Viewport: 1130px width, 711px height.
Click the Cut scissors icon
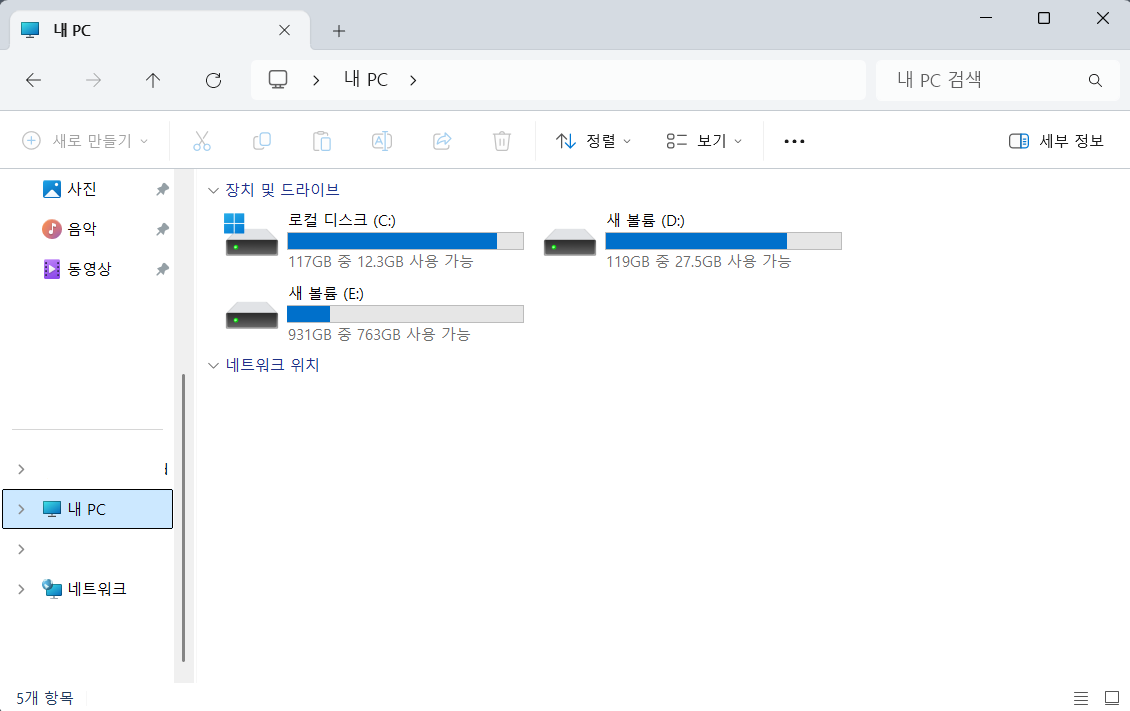[202, 141]
